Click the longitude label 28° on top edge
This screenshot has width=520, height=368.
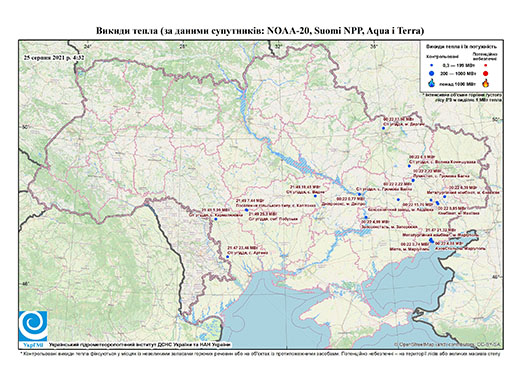[182, 46]
